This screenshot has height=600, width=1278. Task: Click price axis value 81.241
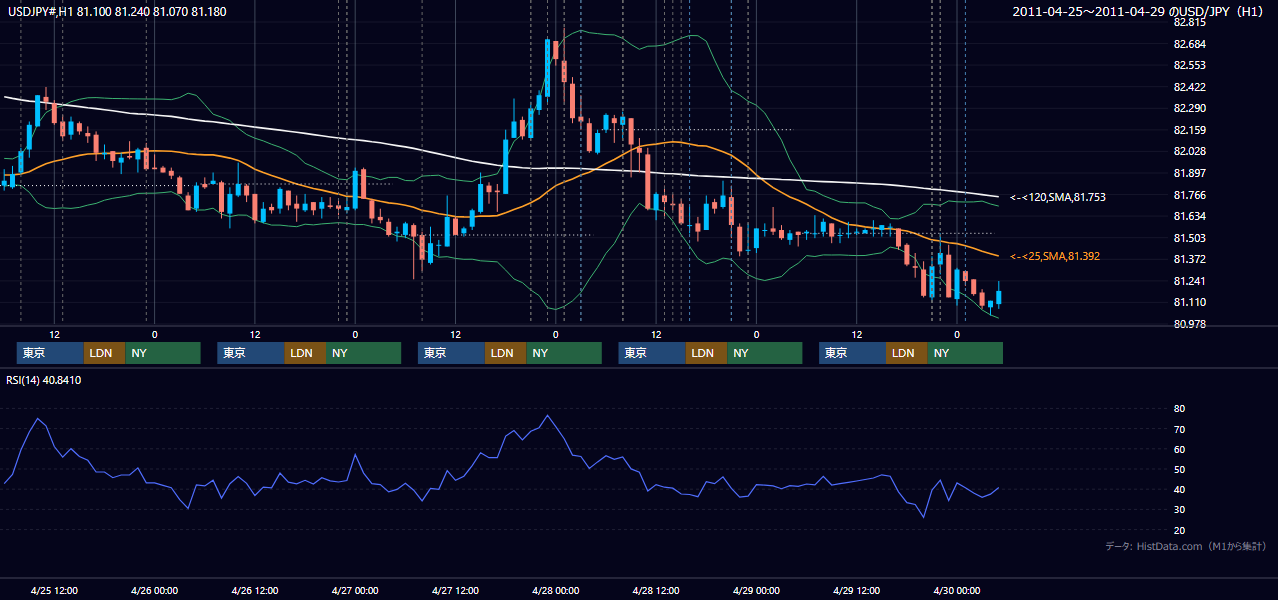(x=1190, y=281)
